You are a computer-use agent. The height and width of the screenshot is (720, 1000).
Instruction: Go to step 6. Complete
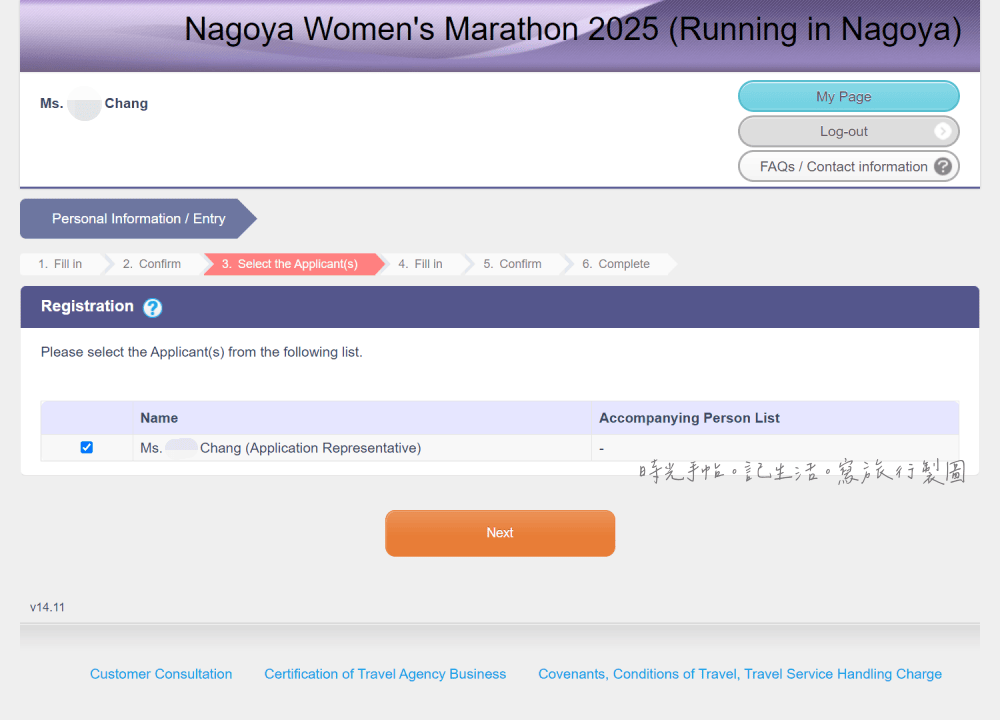coord(616,264)
